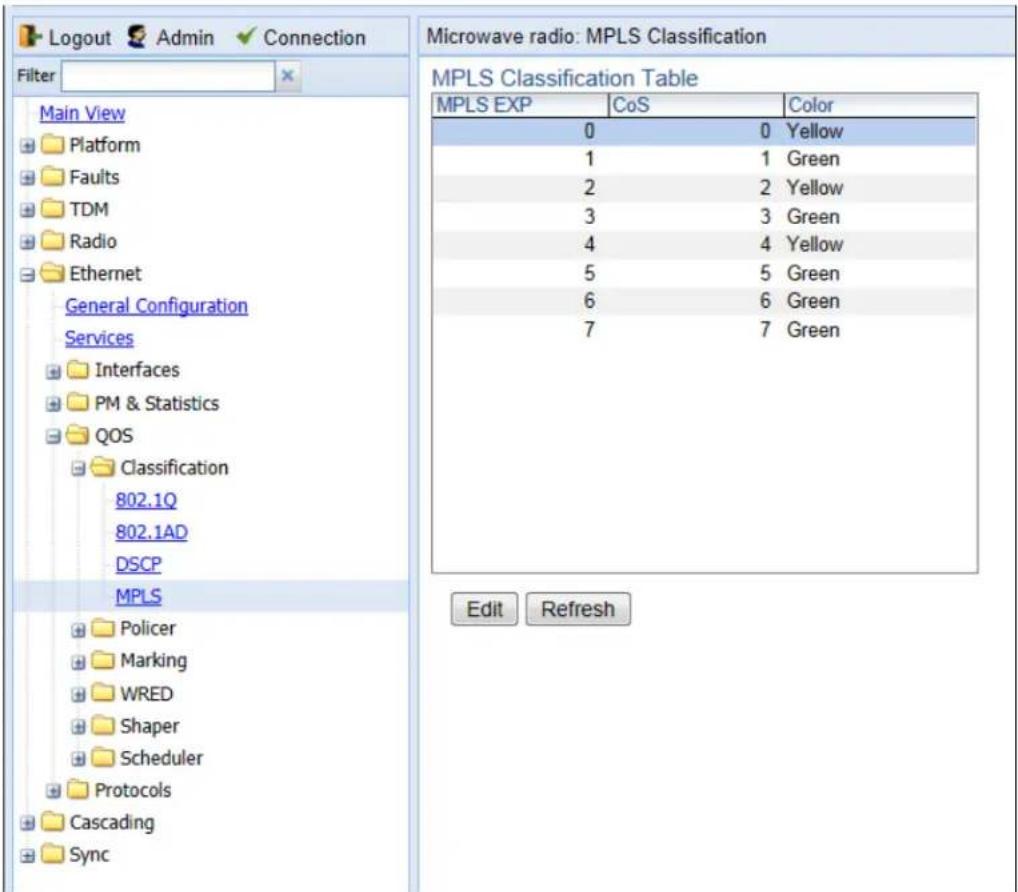
Task: Expand the Sync tree node
Action: [x=27, y=856]
